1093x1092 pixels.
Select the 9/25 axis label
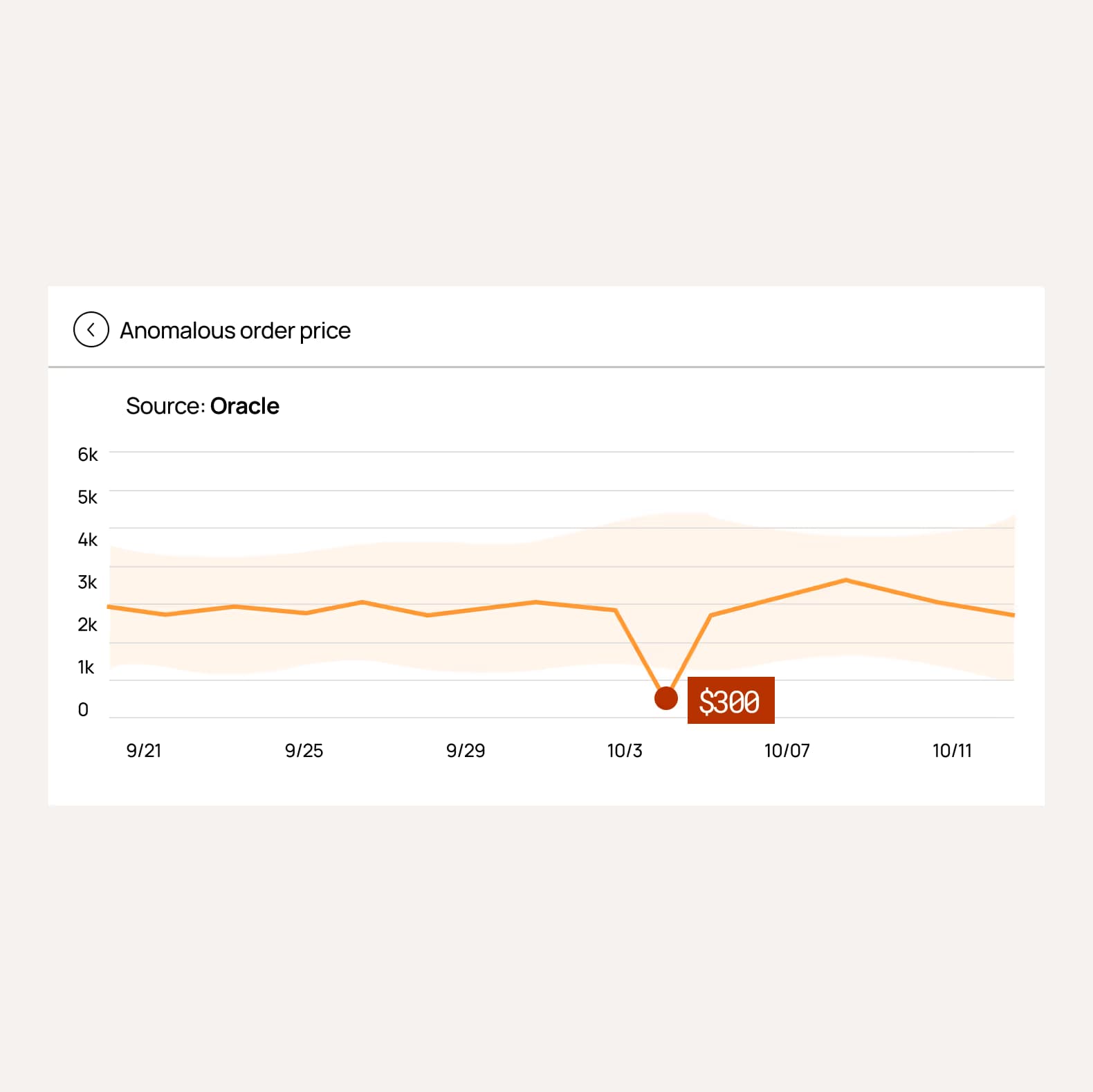[x=305, y=750]
